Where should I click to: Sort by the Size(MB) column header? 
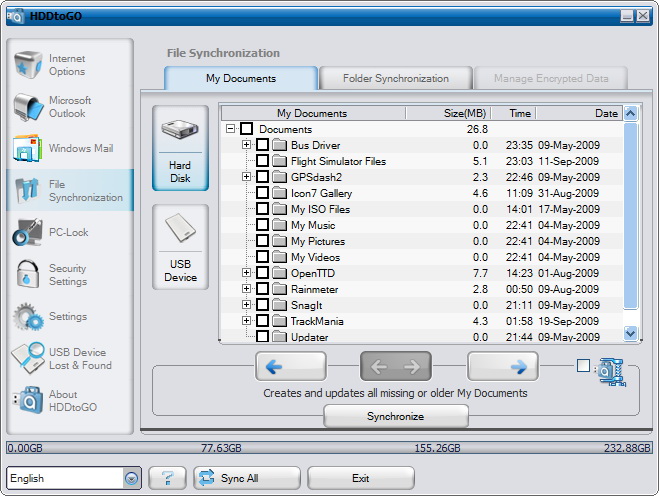[448, 113]
